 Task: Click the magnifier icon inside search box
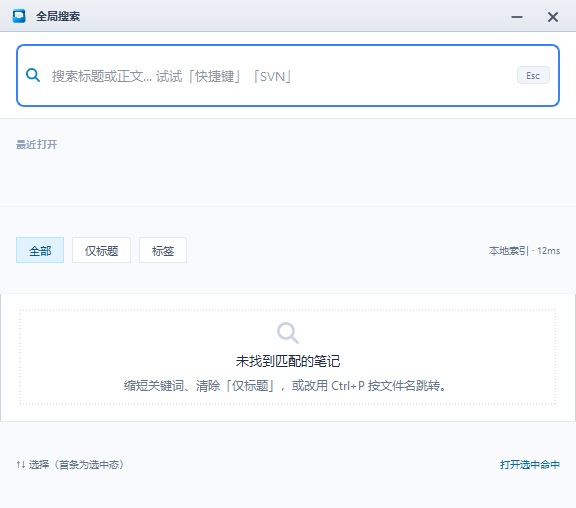pyautogui.click(x=33, y=75)
